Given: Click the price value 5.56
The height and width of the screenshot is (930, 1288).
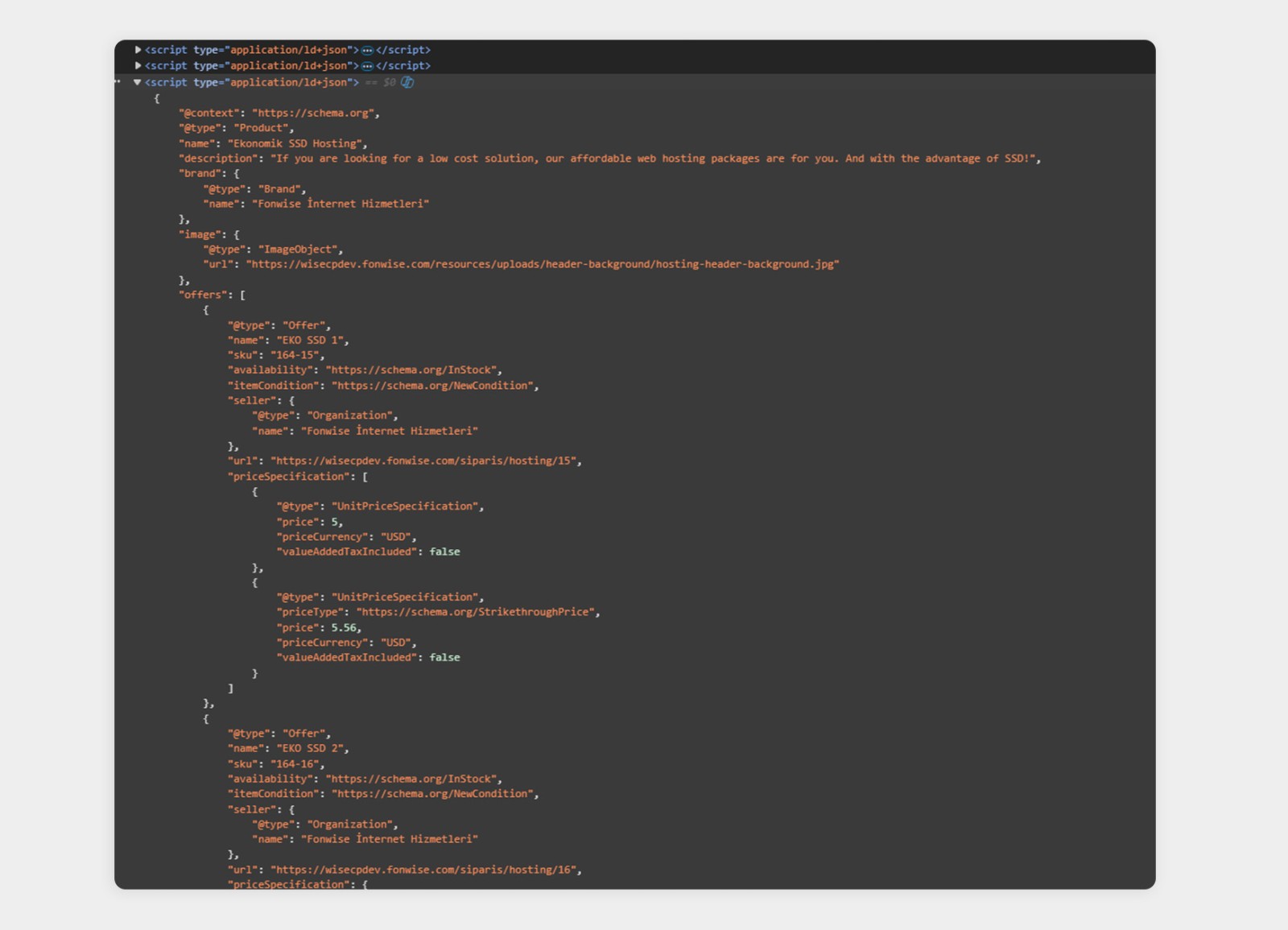Looking at the screenshot, I should [x=344, y=627].
